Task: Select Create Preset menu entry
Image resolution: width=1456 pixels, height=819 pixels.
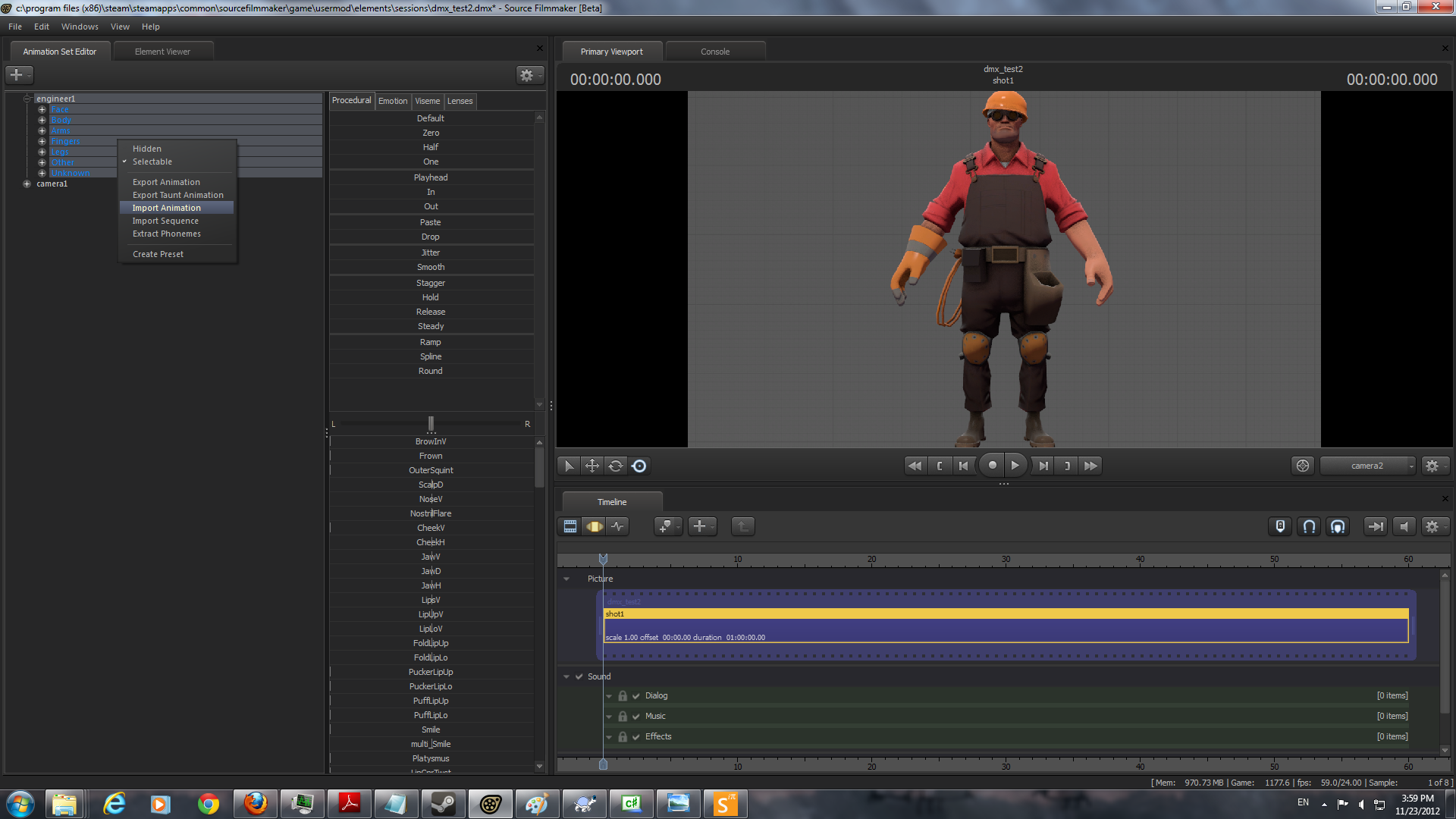Action: click(x=177, y=254)
